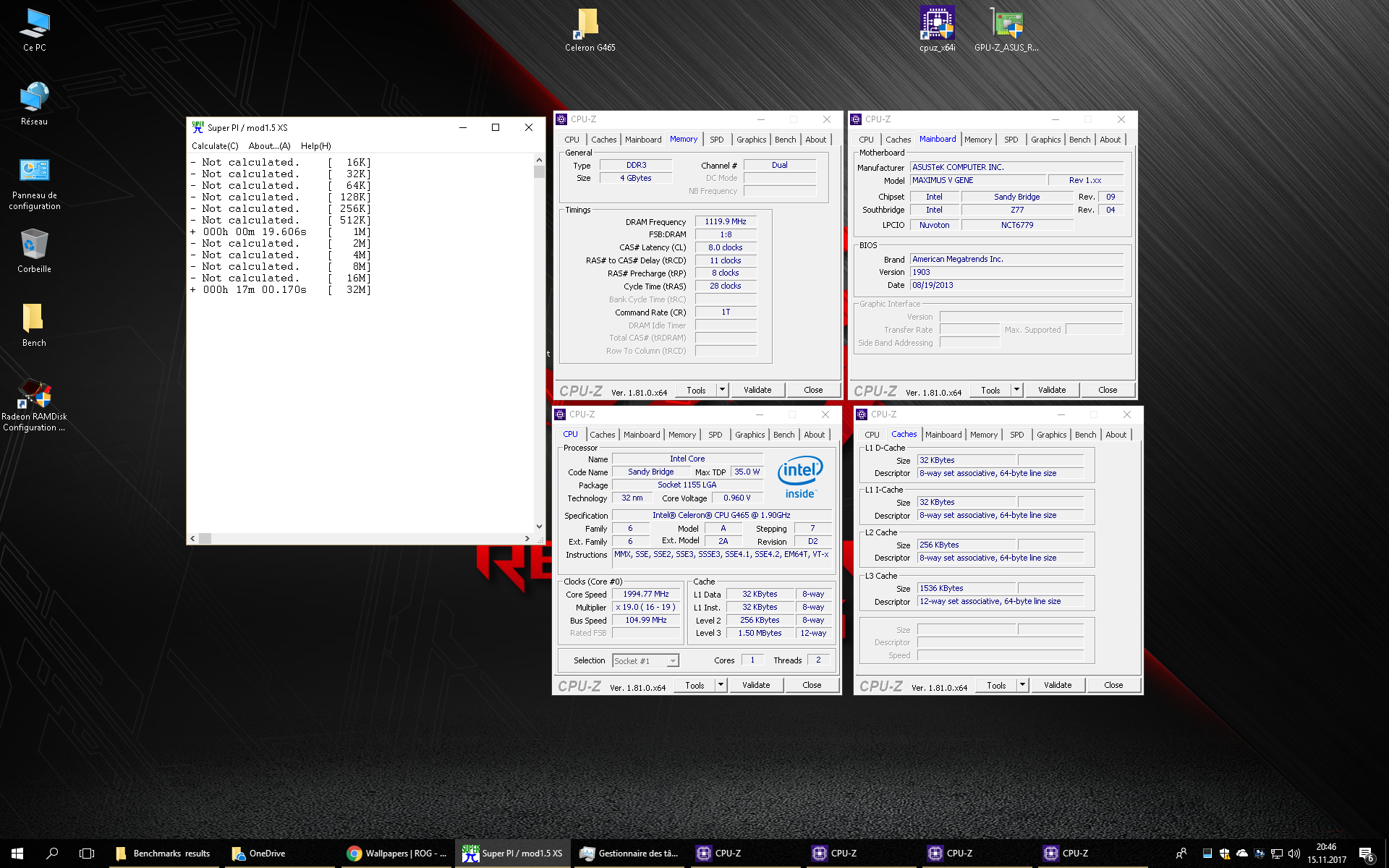Click Validate in Caches CPU-Z window

tap(1058, 685)
